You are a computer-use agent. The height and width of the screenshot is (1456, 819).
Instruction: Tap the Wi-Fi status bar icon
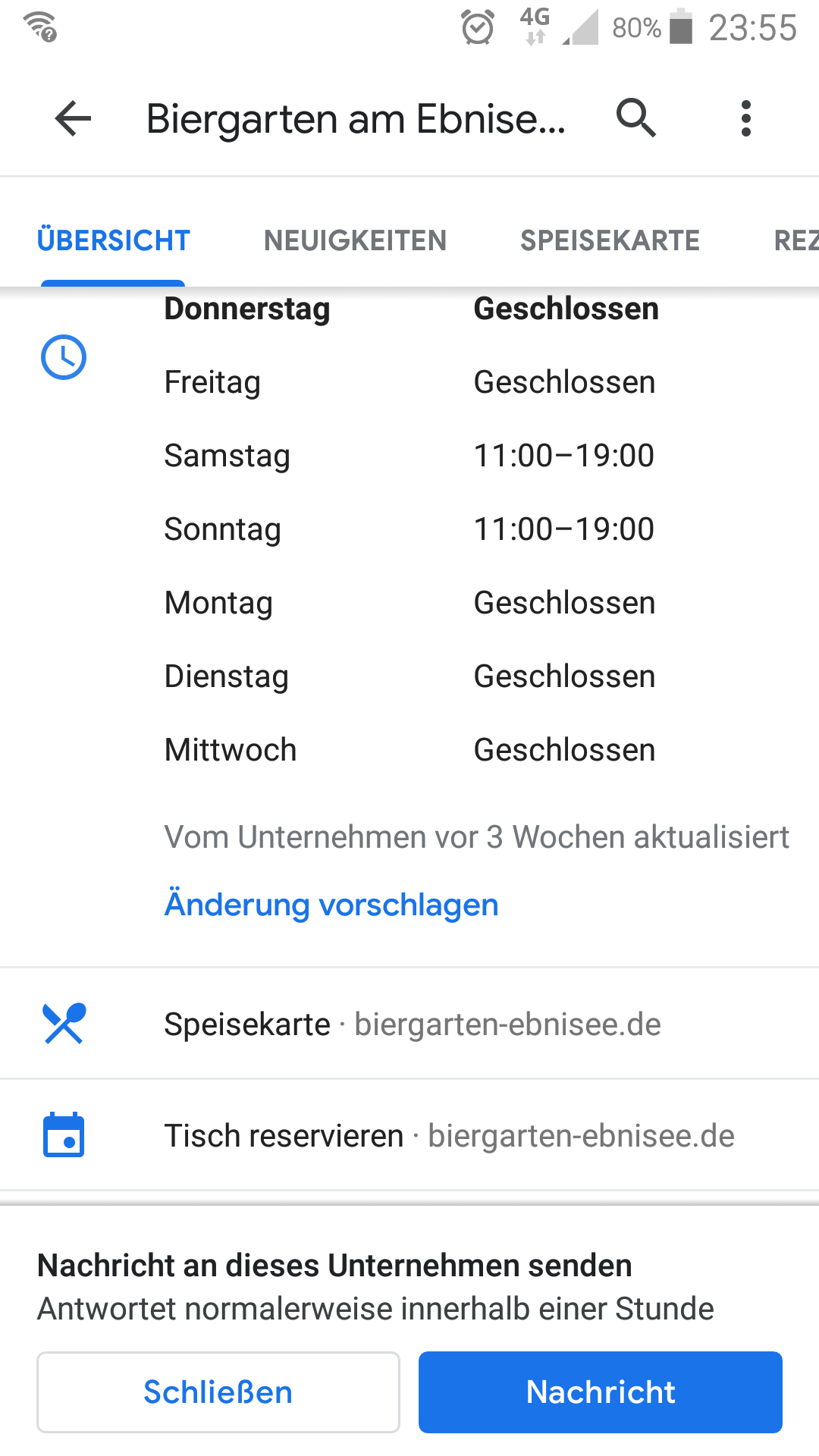click(39, 27)
